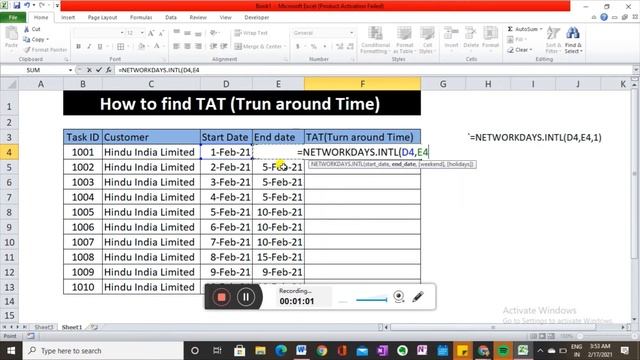
Task: Click the Font Color letter A icon
Action: tap(157, 47)
